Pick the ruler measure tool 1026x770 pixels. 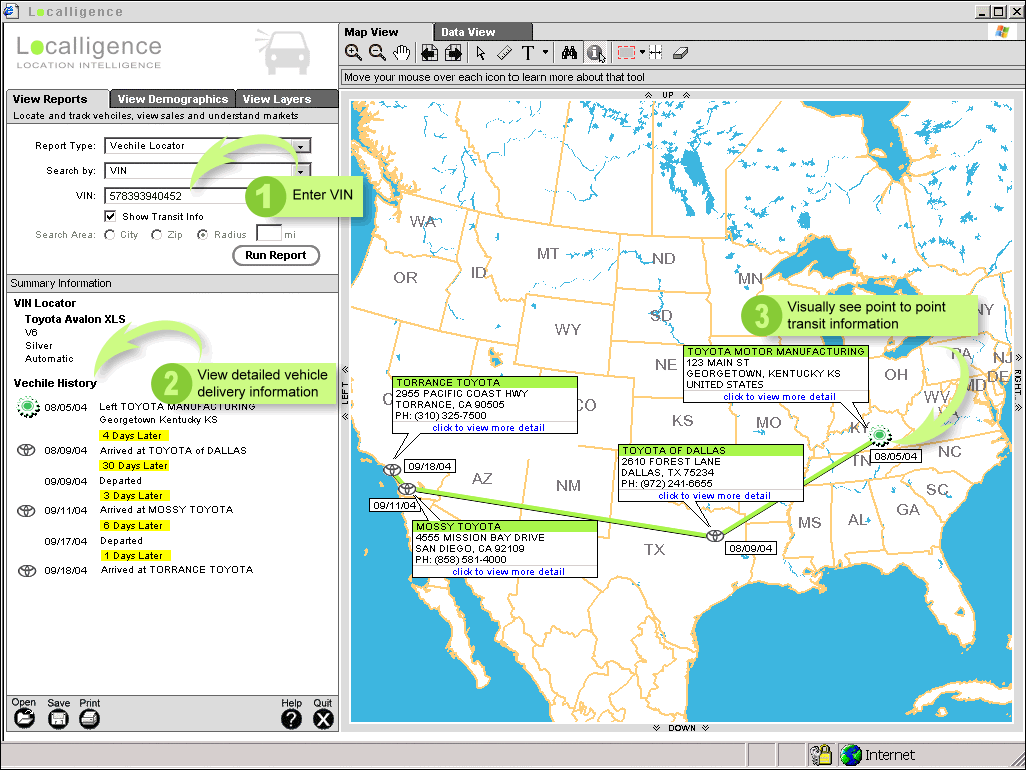click(504, 53)
